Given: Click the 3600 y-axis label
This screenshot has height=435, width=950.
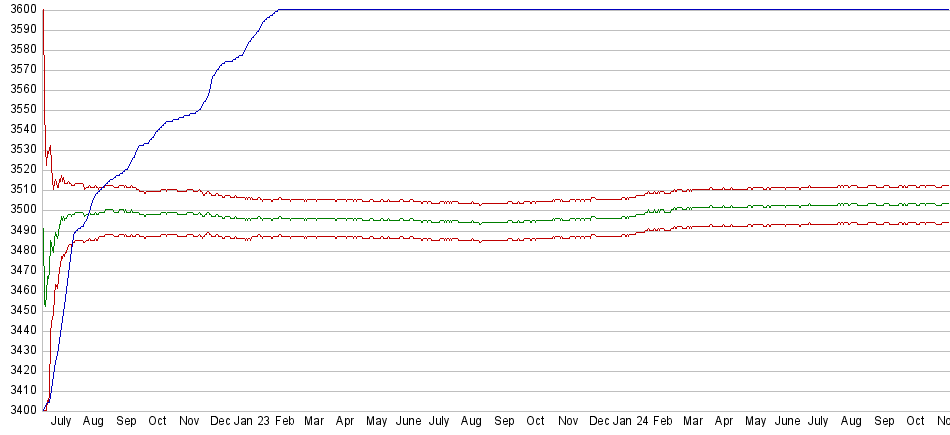Looking at the screenshot, I should coord(19,9).
